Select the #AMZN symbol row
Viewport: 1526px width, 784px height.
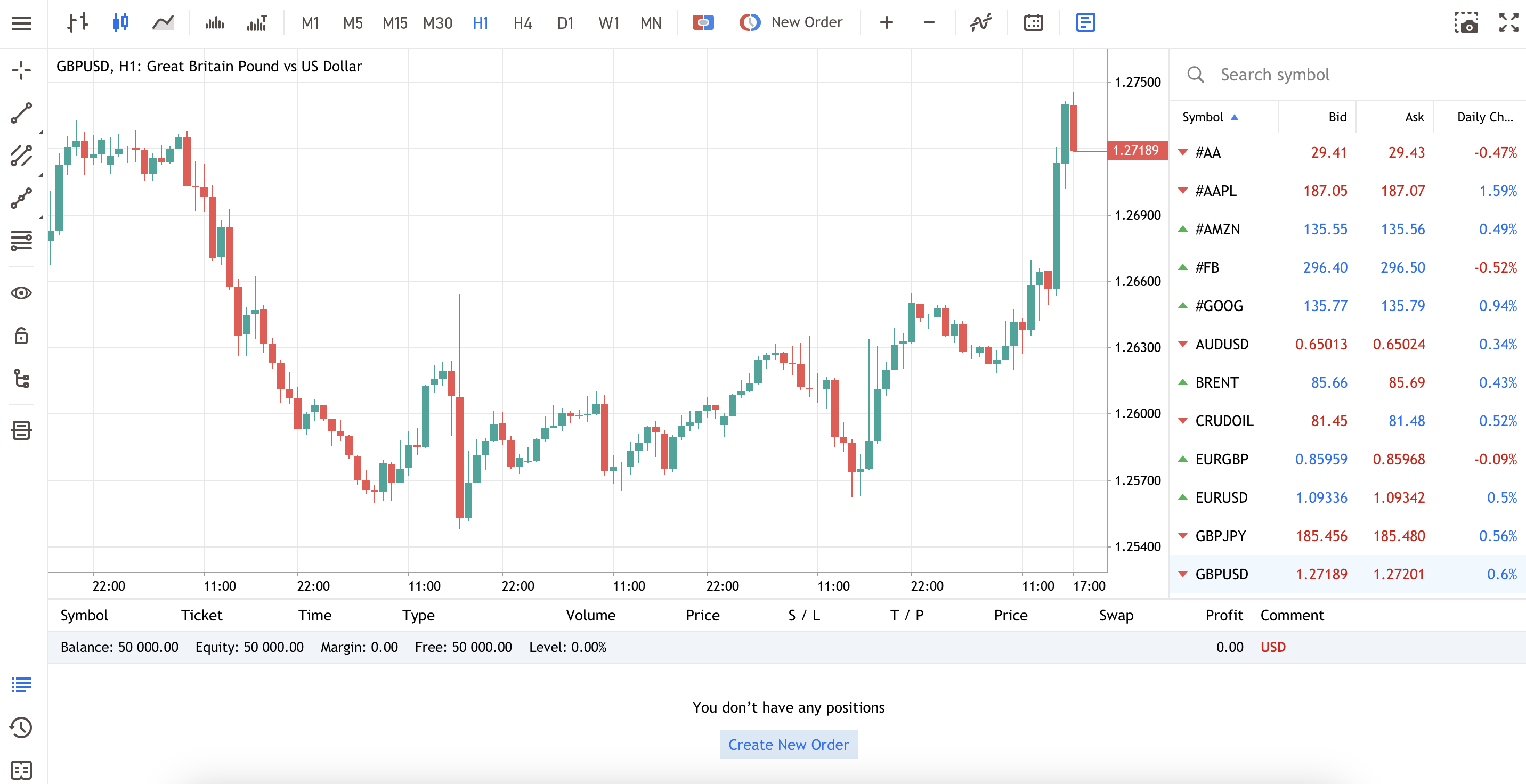pos(1348,229)
